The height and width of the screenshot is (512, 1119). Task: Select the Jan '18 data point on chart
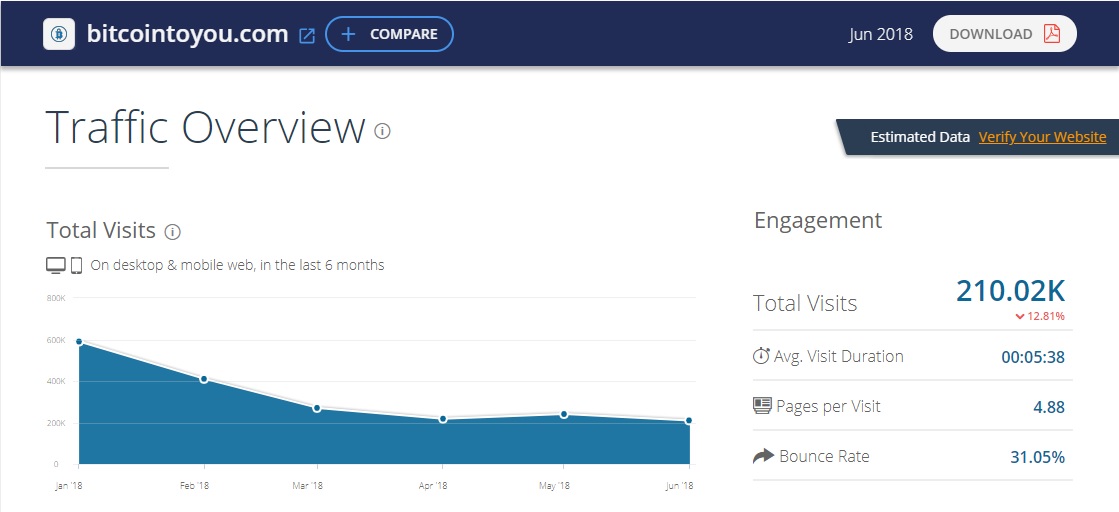pyautogui.click(x=79, y=342)
